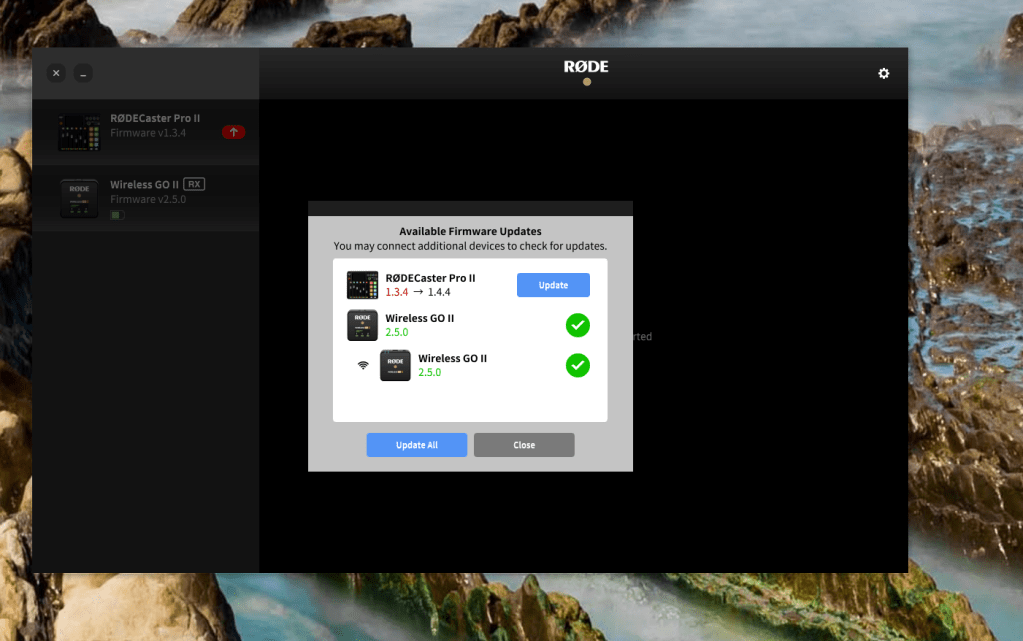The height and width of the screenshot is (641, 1023).
Task: Click the RØDECaster Pro II sidebar thumbnail
Action: pos(79,132)
